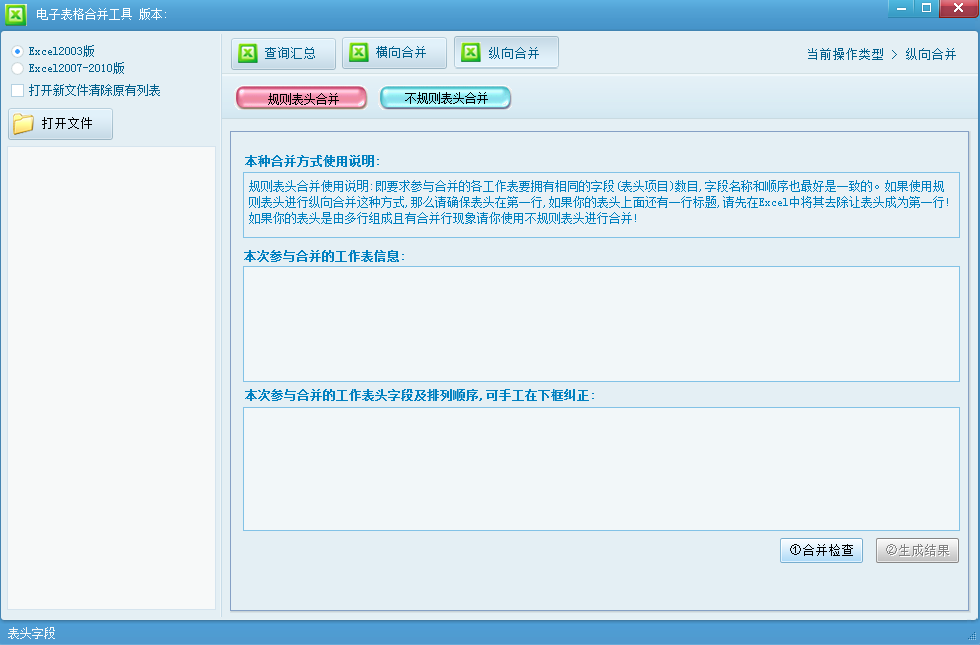Screen dimensions: 980x645
Task: Select the 纵向合并 vertical merge mode
Action: point(505,53)
